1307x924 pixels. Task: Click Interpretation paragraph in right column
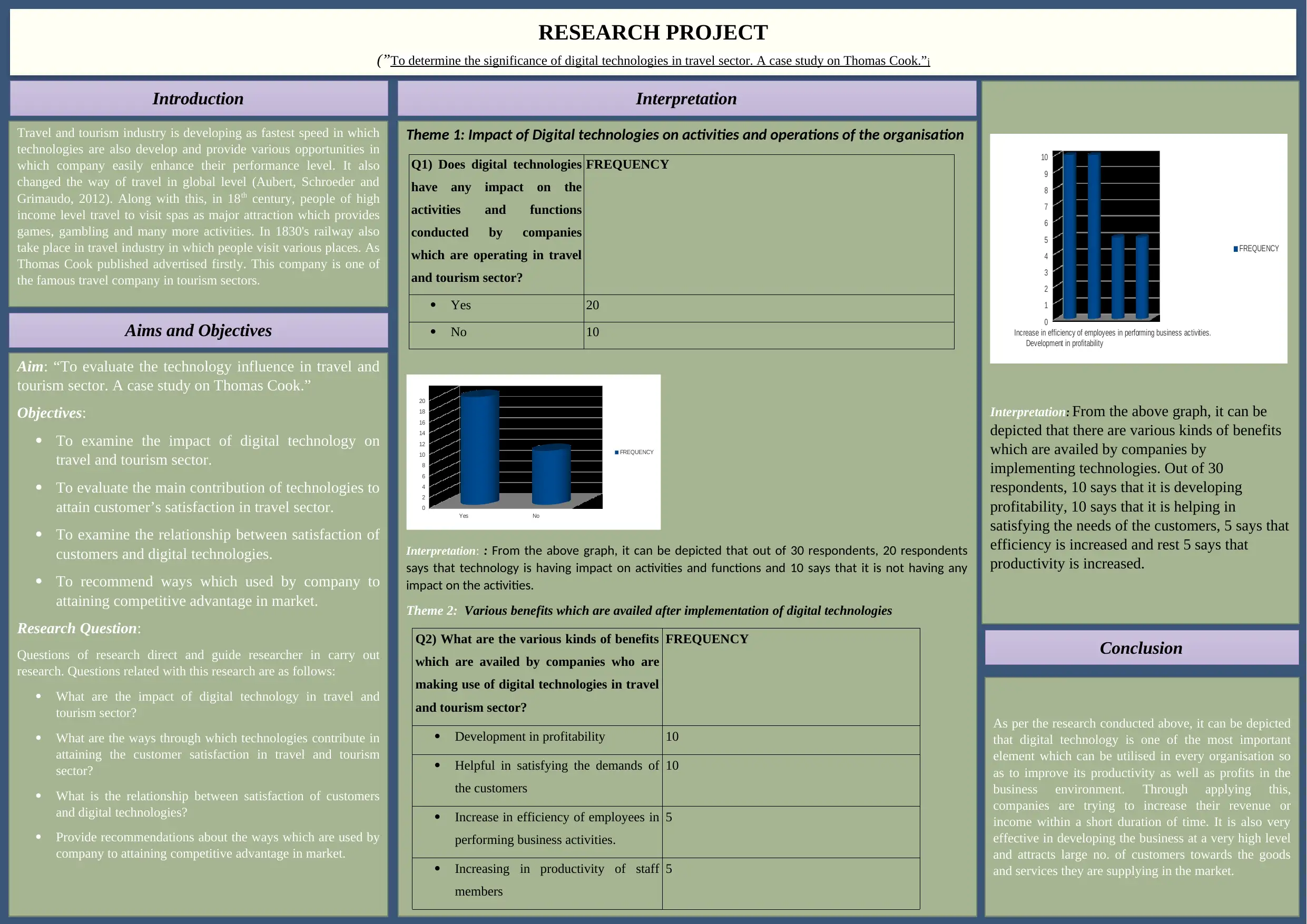(1139, 487)
